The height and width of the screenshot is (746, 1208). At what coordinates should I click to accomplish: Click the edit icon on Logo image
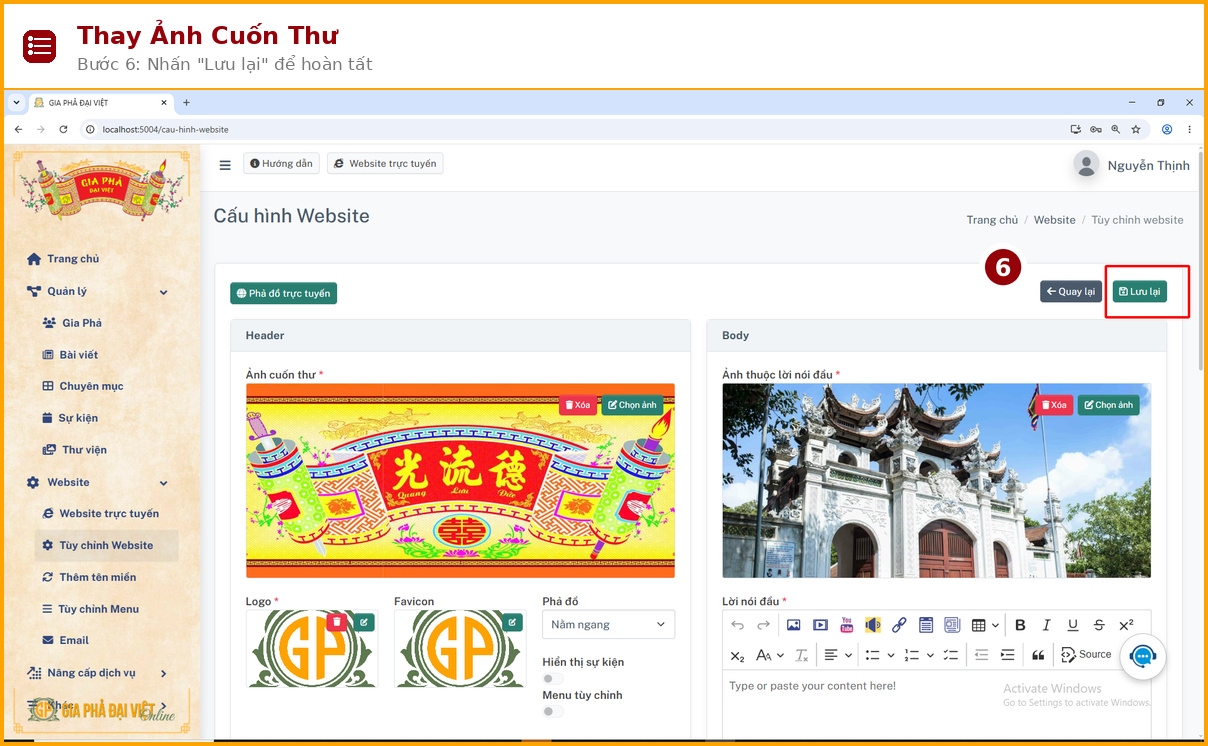click(364, 622)
